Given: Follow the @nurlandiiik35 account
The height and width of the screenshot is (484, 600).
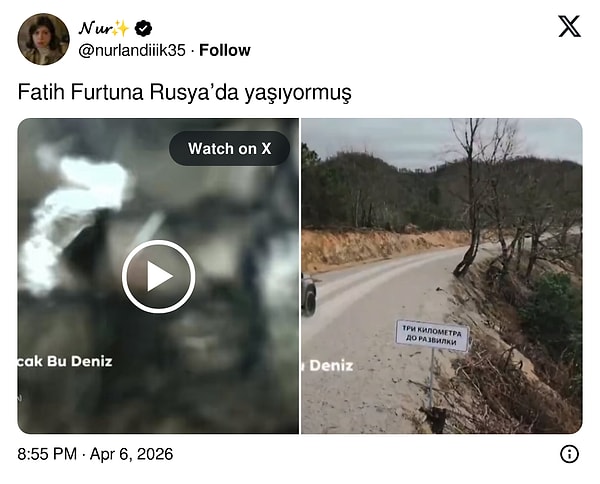Looking at the screenshot, I should pos(225,50).
